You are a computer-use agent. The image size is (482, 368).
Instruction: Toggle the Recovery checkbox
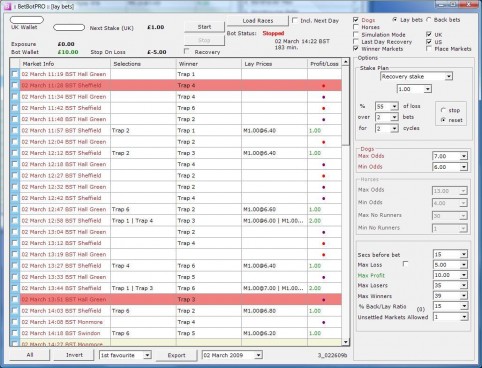coord(187,51)
